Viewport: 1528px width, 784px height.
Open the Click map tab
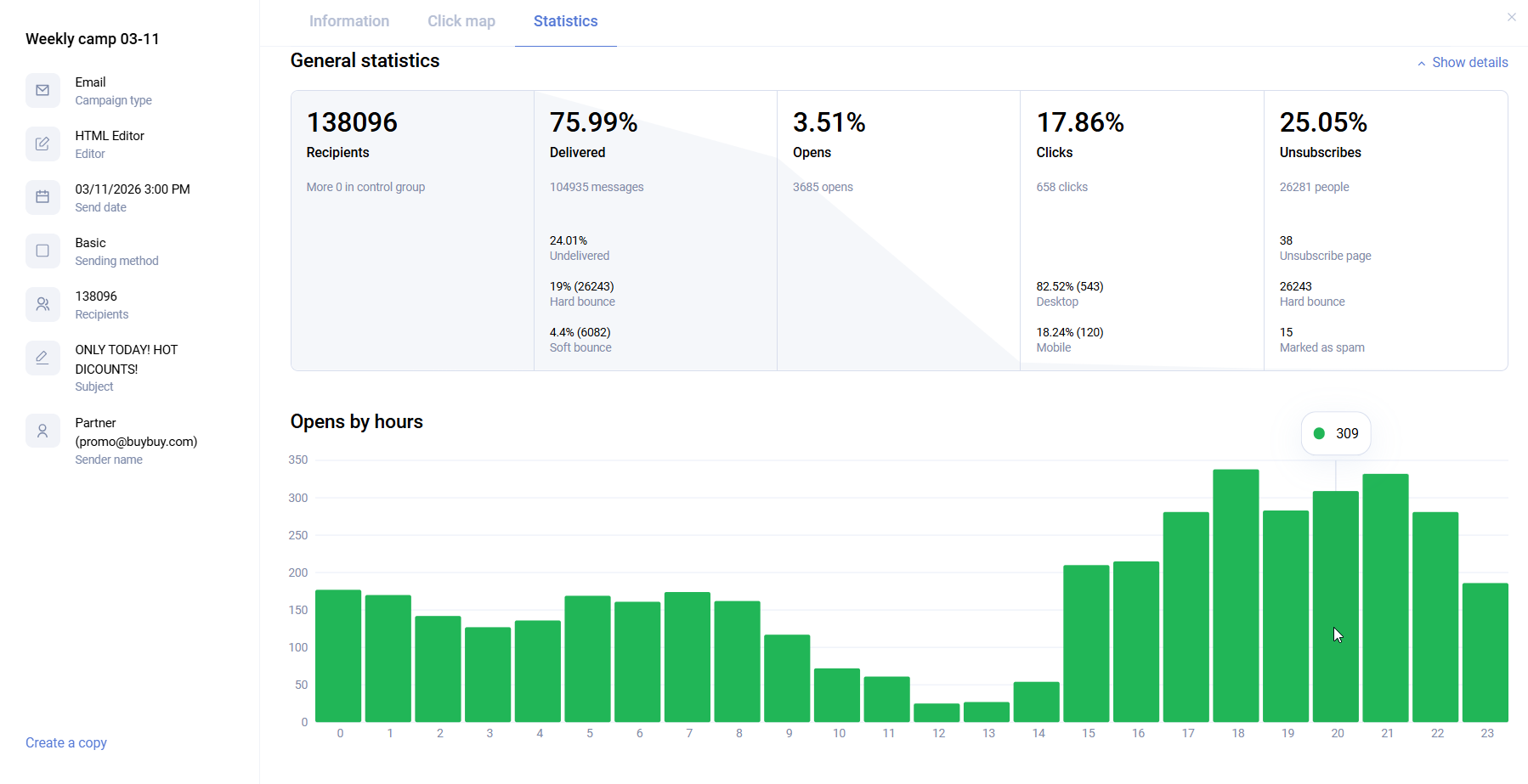(461, 21)
